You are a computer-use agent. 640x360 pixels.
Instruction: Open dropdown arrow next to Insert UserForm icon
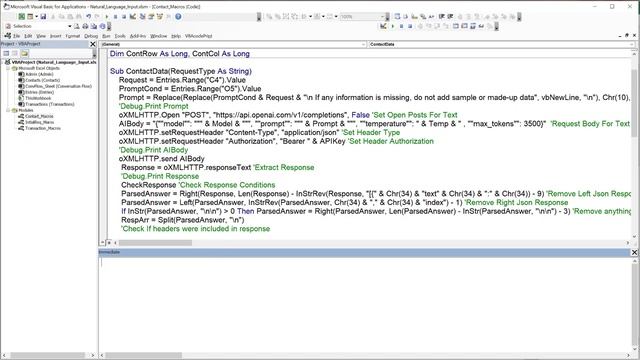point(36,17)
